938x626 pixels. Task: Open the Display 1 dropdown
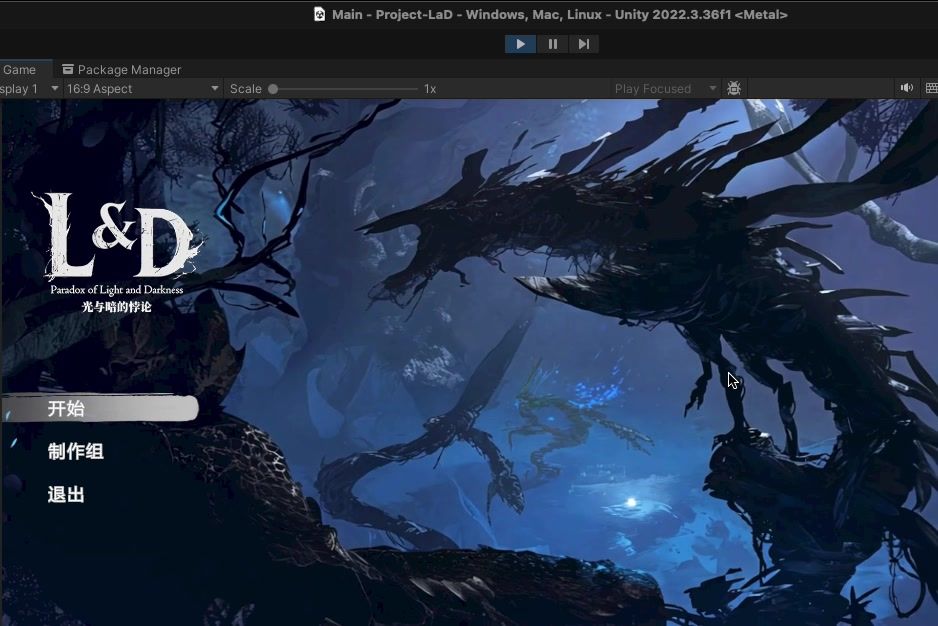(28, 88)
